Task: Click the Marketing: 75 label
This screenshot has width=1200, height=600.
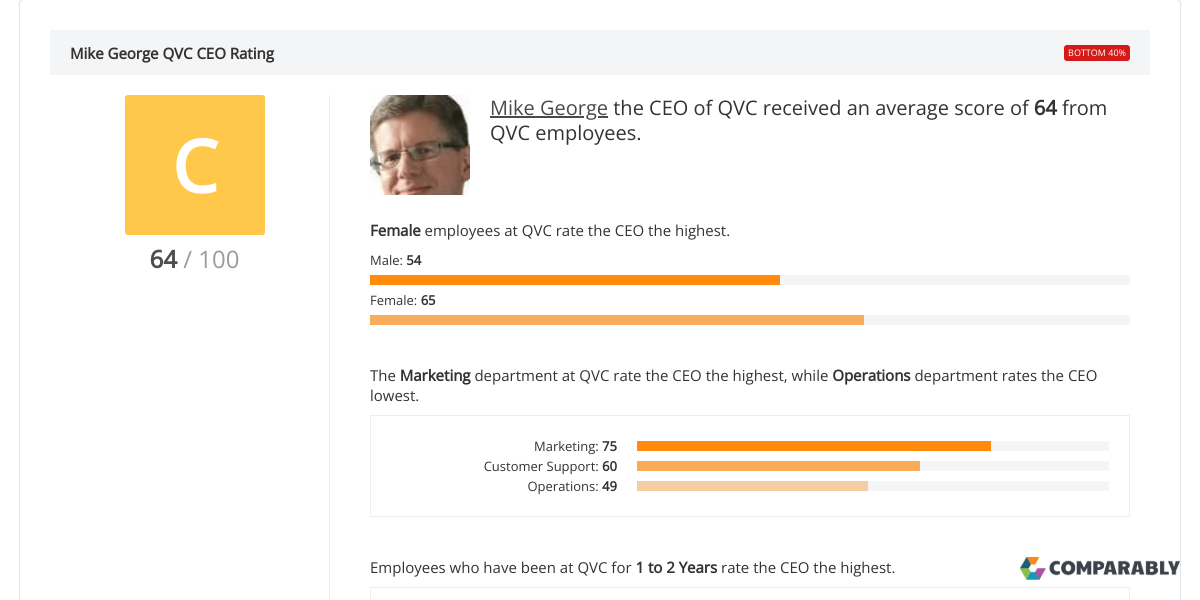Action: click(575, 446)
